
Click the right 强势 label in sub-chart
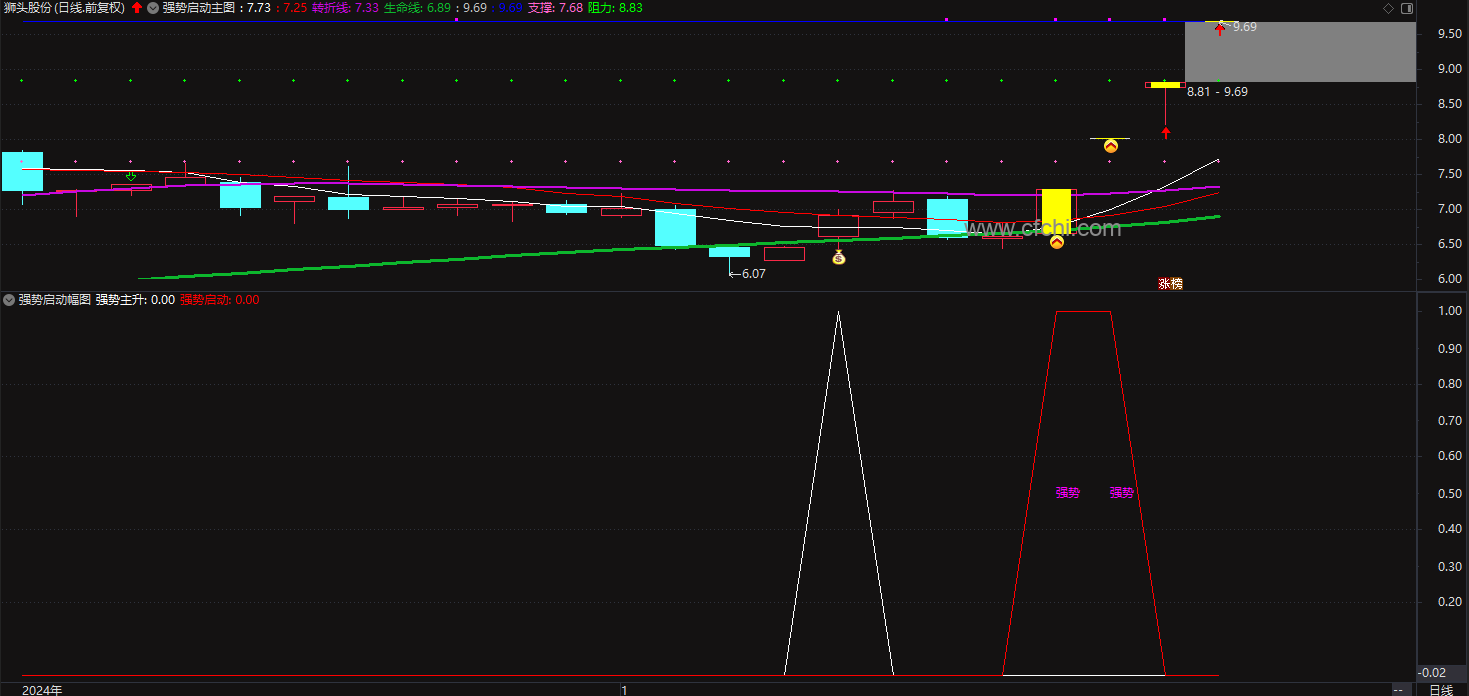[x=1122, y=492]
